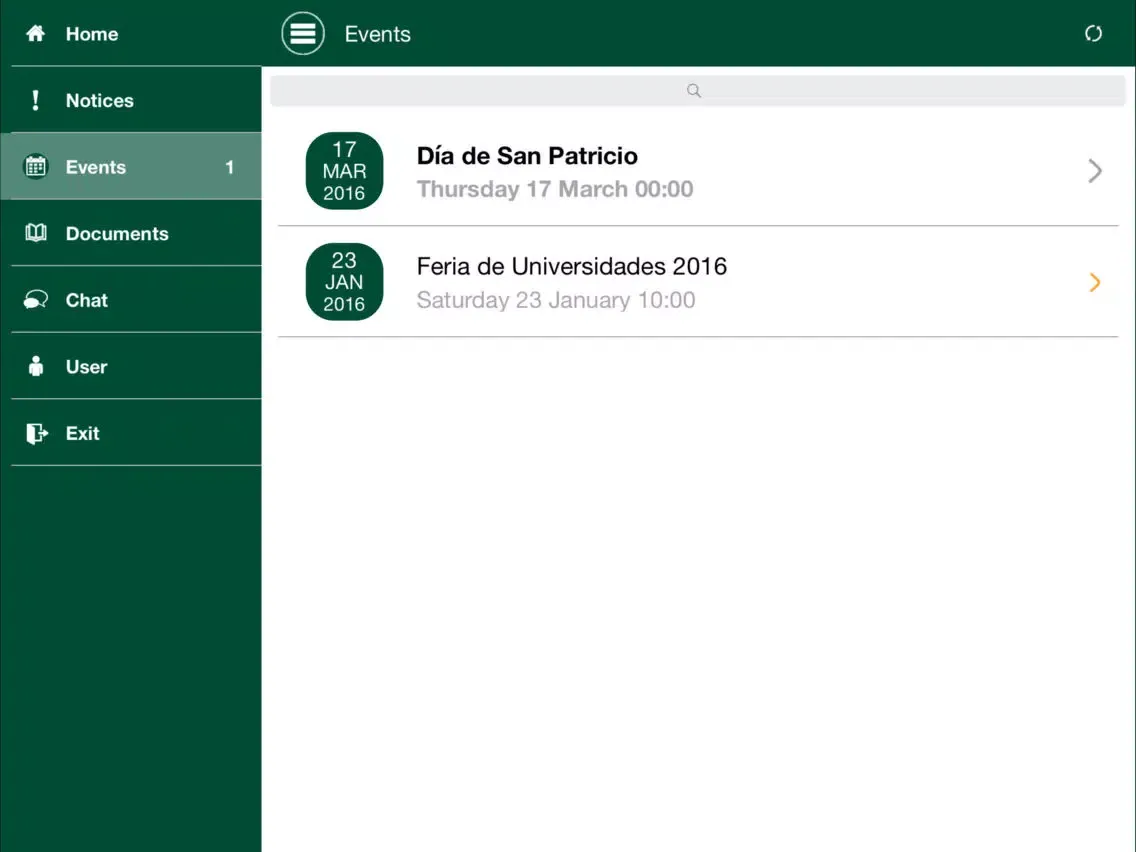Click the User person icon
Image resolution: width=1136 pixels, height=852 pixels.
pos(36,366)
